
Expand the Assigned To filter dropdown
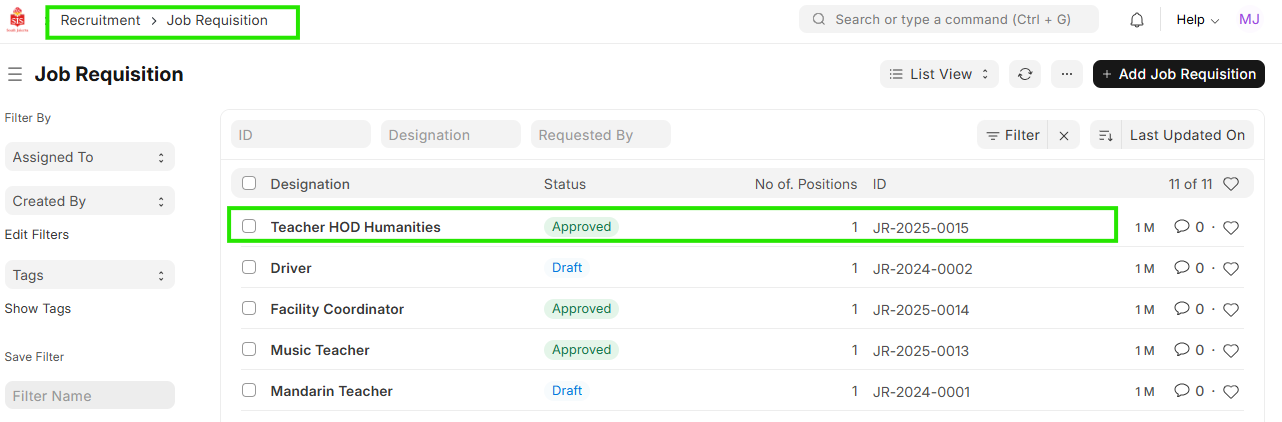pyautogui.click(x=89, y=157)
